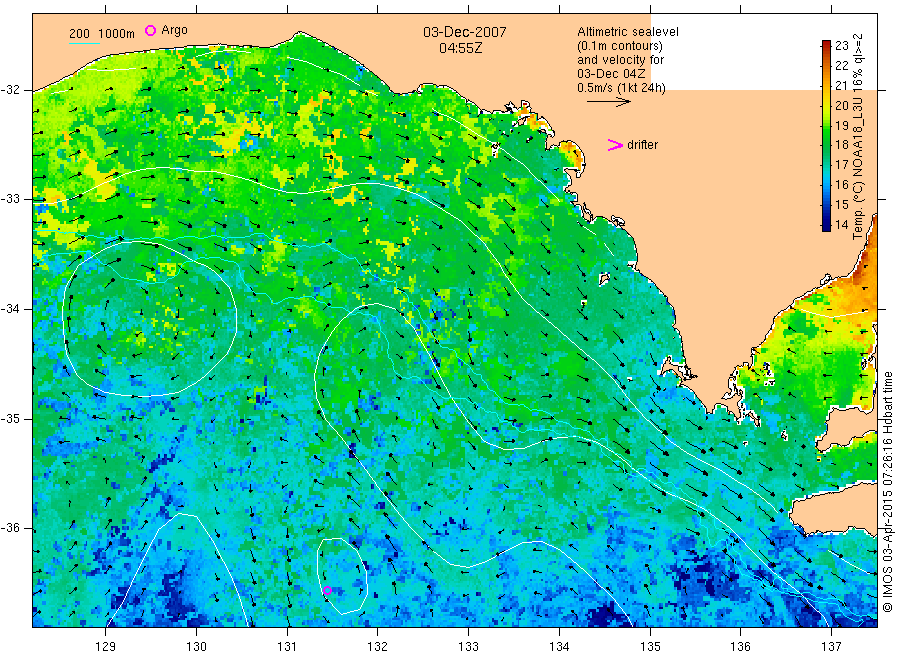Screen dimensions: 900x660
Task: Click the 'drifter' legend label
Action: pos(642,145)
